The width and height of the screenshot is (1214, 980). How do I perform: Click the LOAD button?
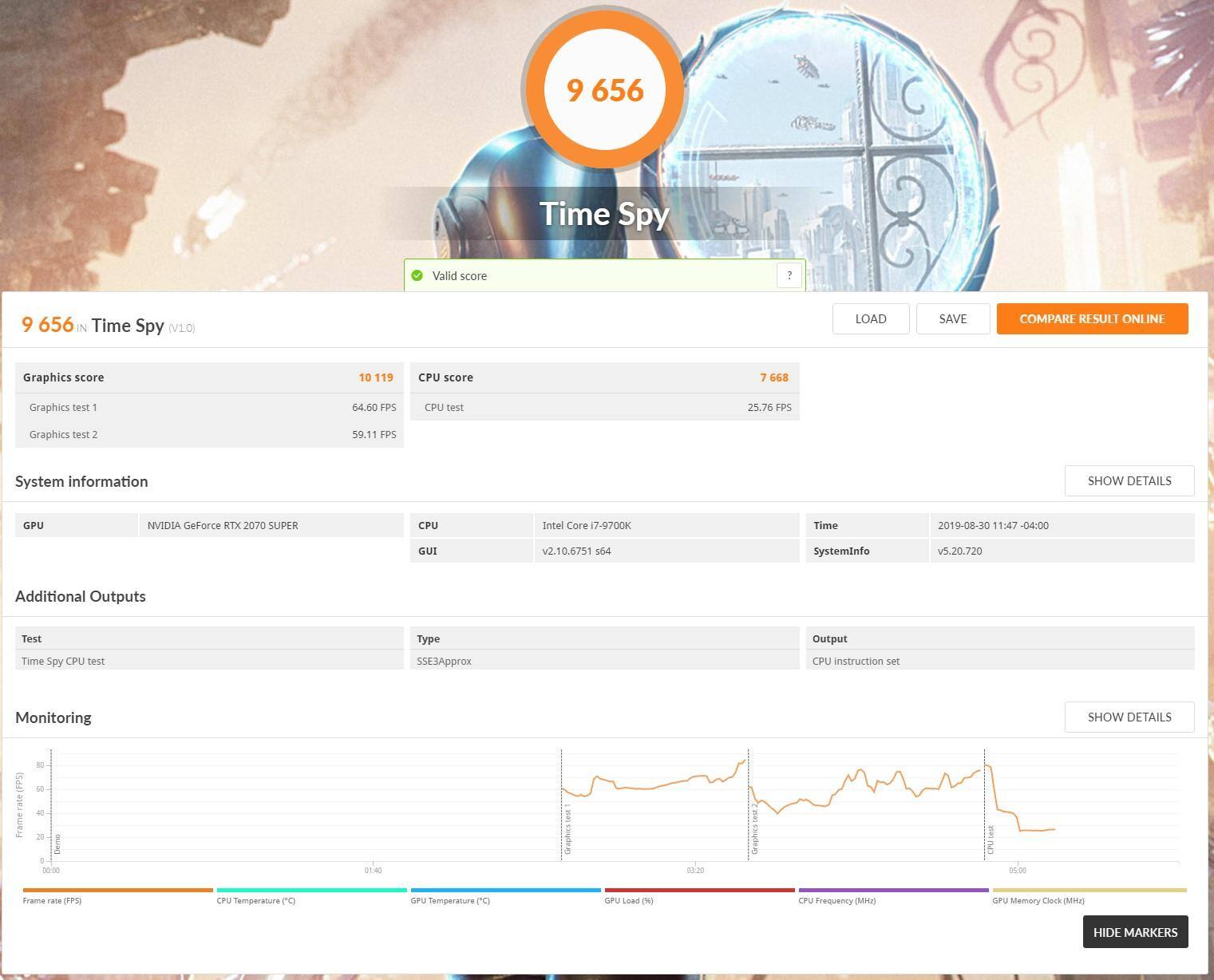coord(870,318)
